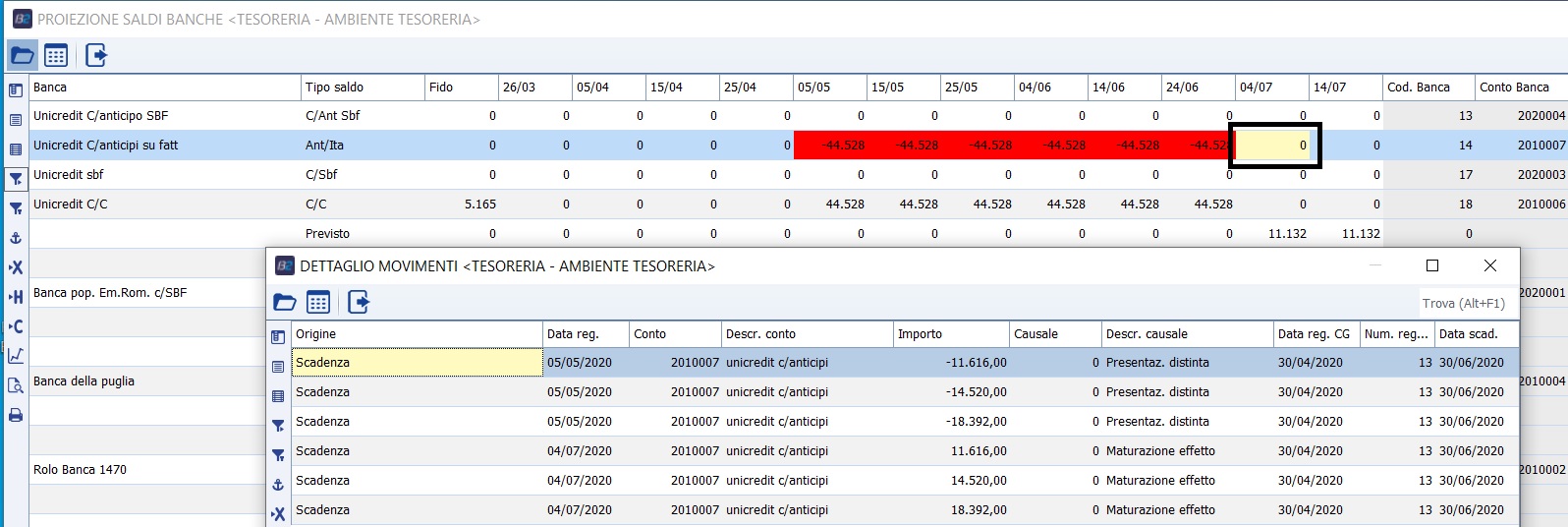Click folder open icon in Proiezione Saldi Banche toolbar
The height and width of the screenshot is (527, 1568).
point(23,55)
